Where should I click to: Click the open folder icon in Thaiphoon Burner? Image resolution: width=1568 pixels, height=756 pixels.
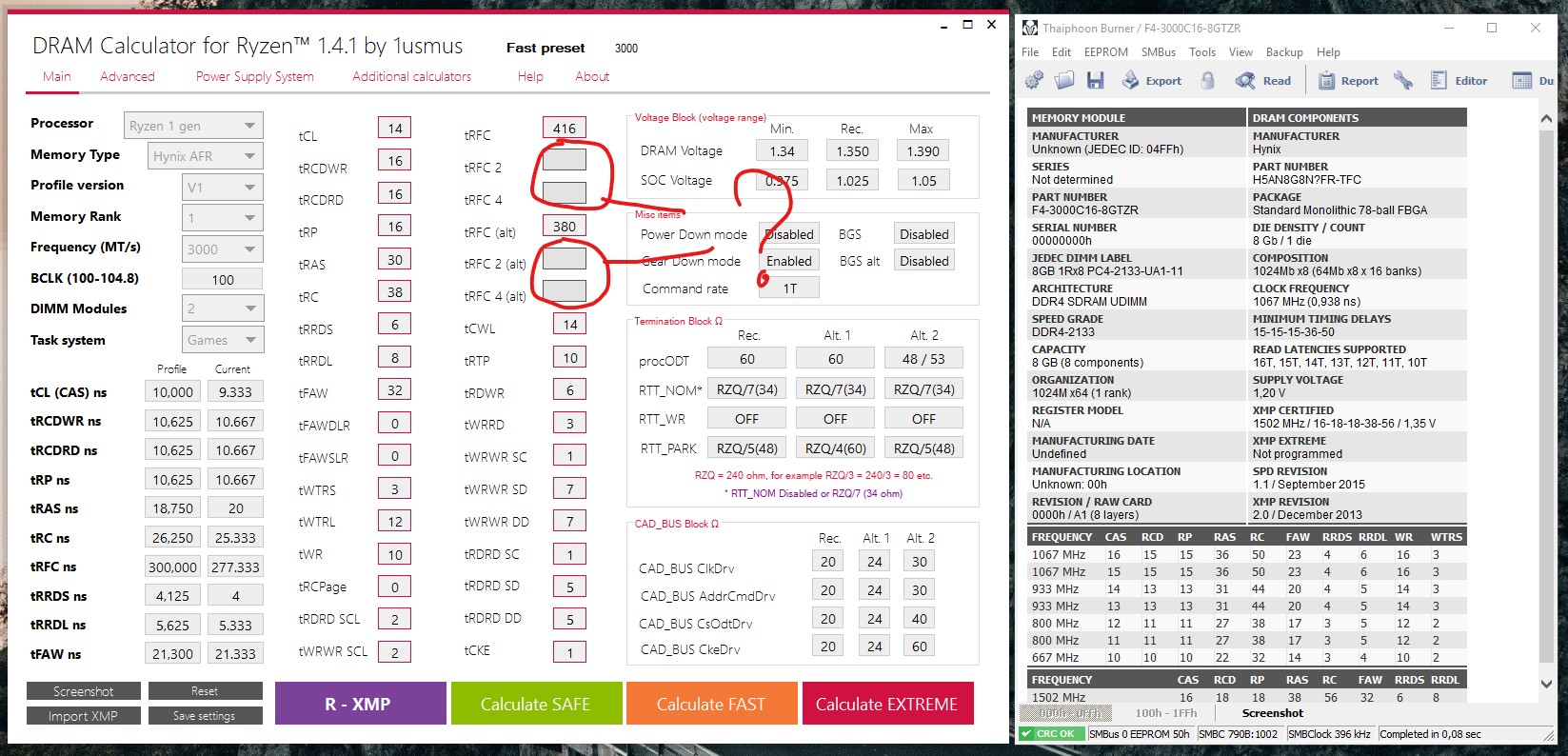click(1064, 81)
